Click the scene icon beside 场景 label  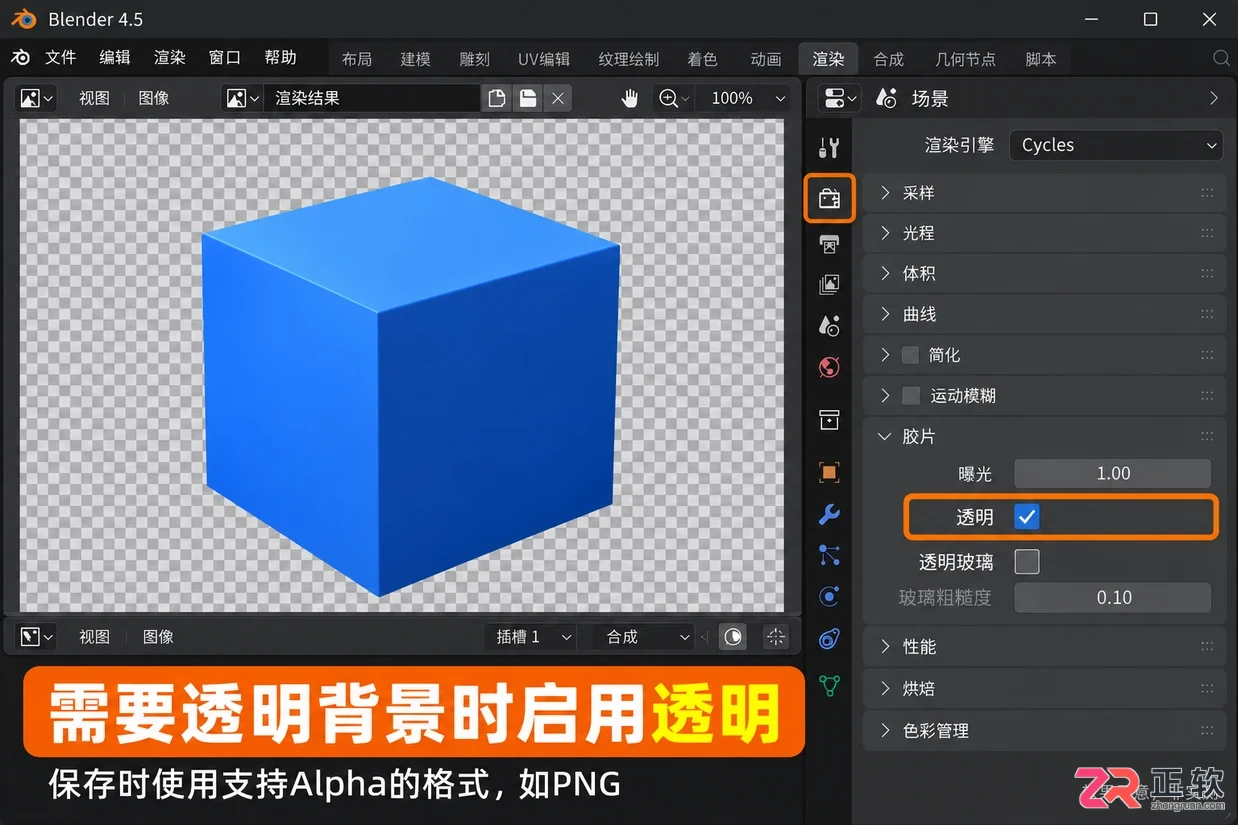[x=886, y=98]
